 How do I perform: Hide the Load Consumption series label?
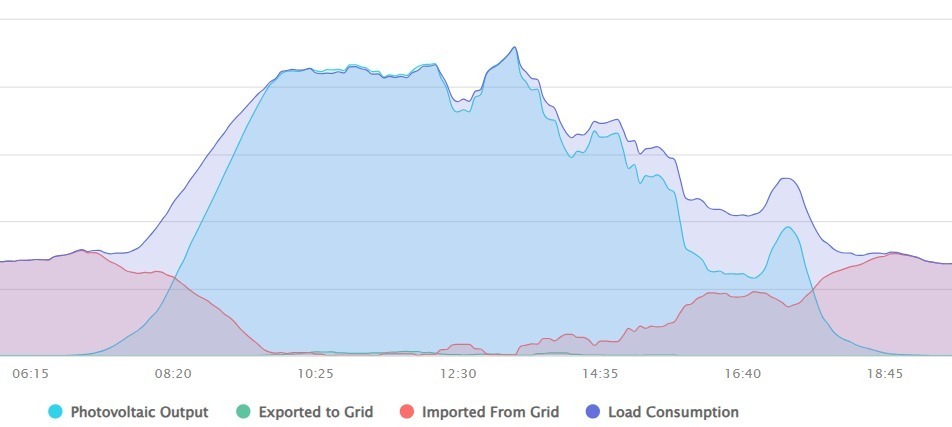(673, 412)
